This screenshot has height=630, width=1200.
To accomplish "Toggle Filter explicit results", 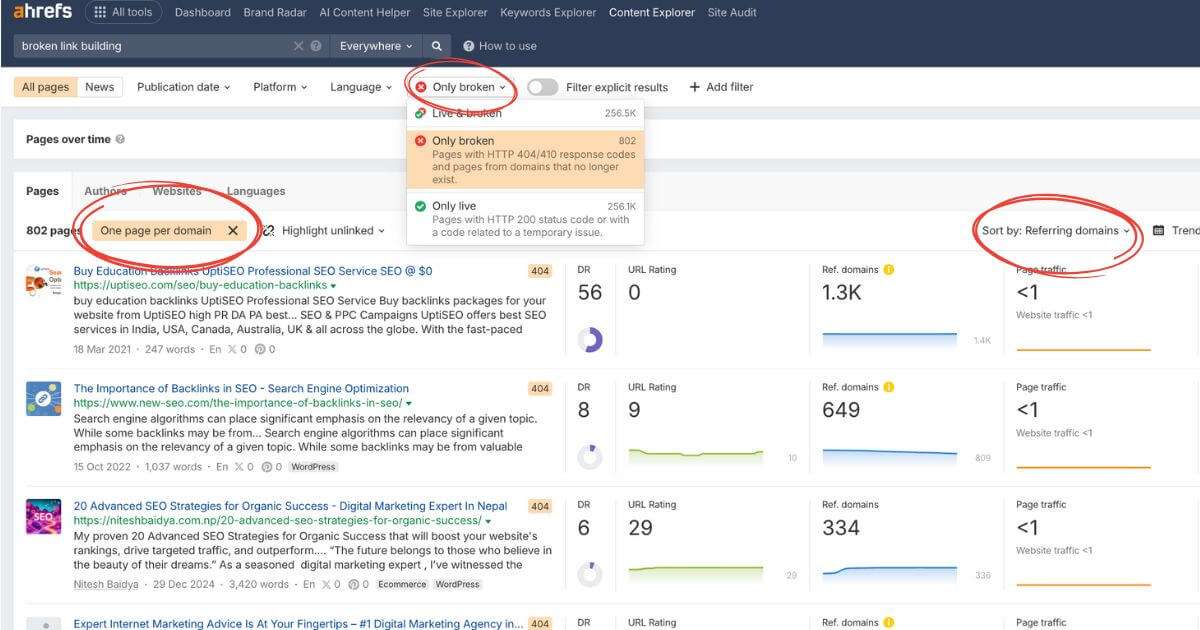I will pos(541,87).
